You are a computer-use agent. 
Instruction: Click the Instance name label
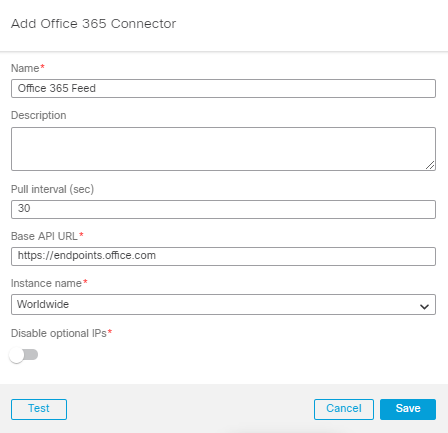click(x=46, y=283)
